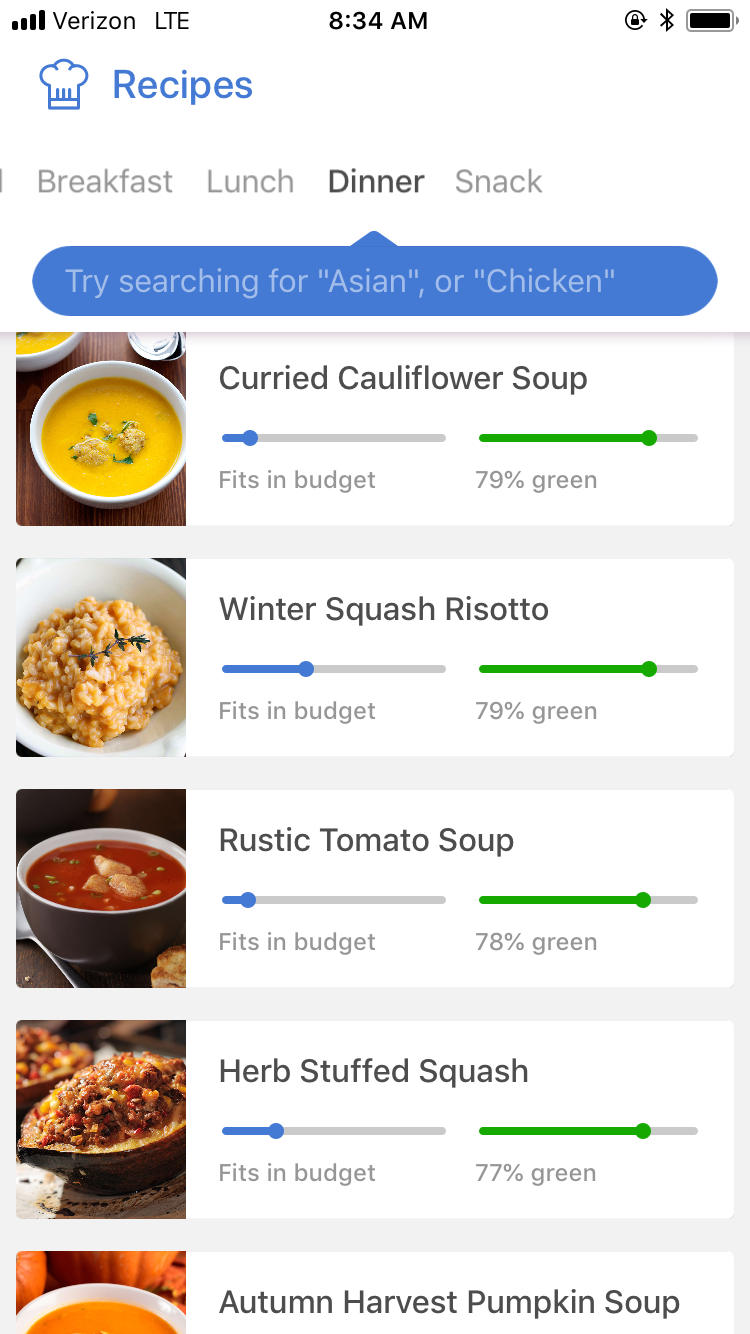
Task: Switch to the Lunch tab
Action: 250,181
